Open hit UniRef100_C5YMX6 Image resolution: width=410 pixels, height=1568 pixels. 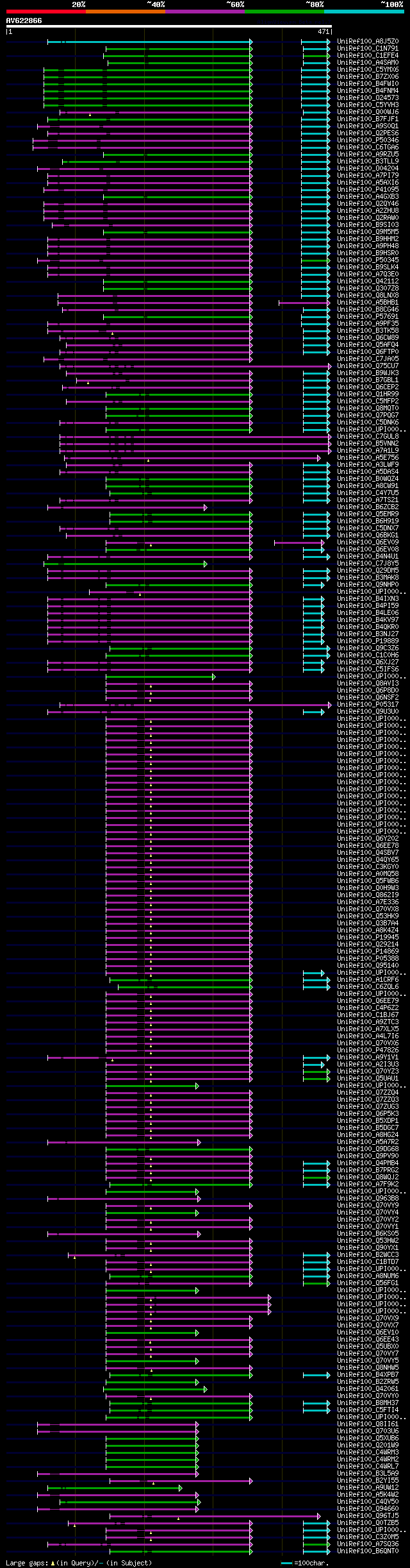coord(368,70)
